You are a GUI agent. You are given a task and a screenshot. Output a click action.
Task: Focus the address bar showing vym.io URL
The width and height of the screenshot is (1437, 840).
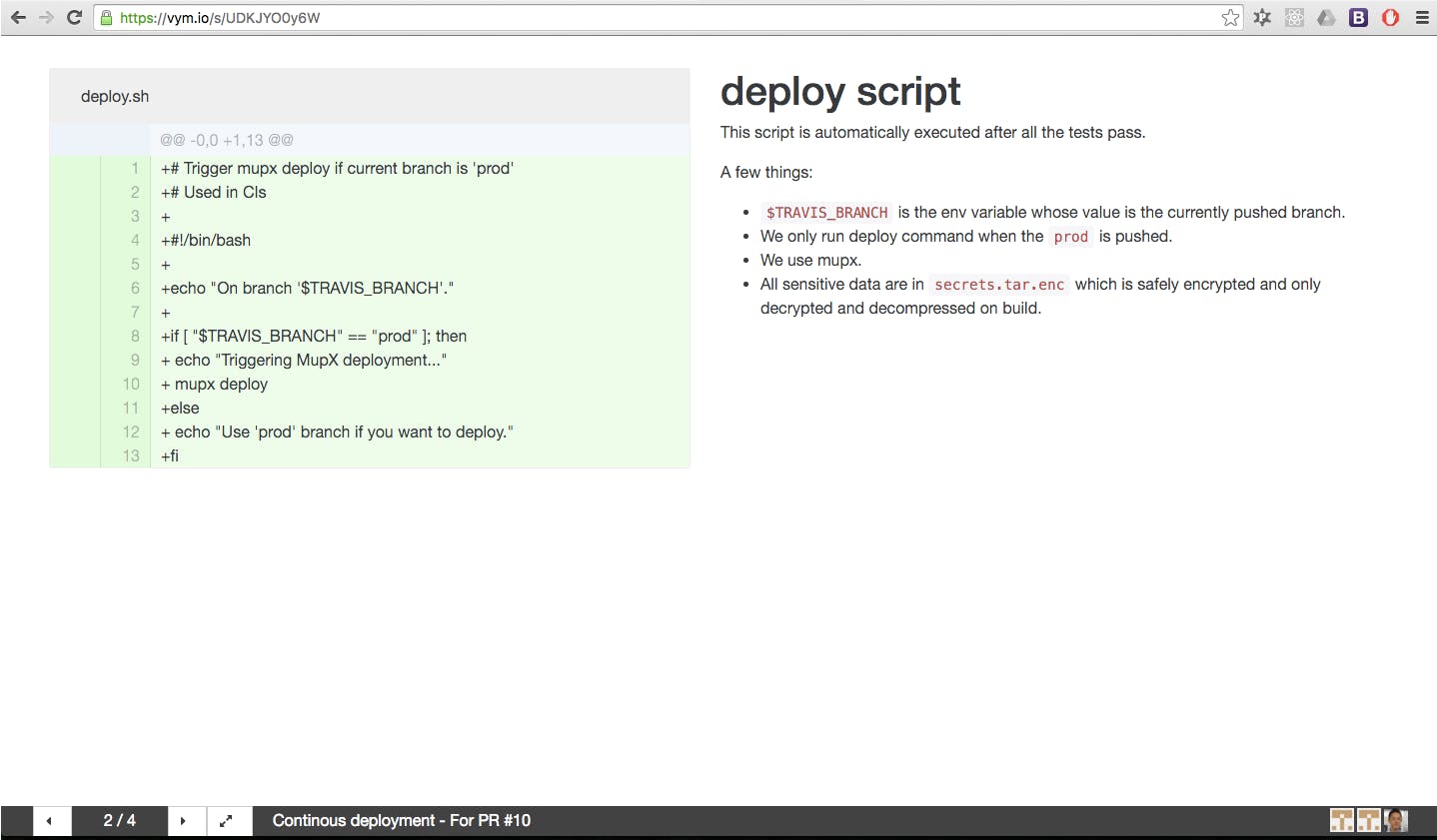(668, 17)
